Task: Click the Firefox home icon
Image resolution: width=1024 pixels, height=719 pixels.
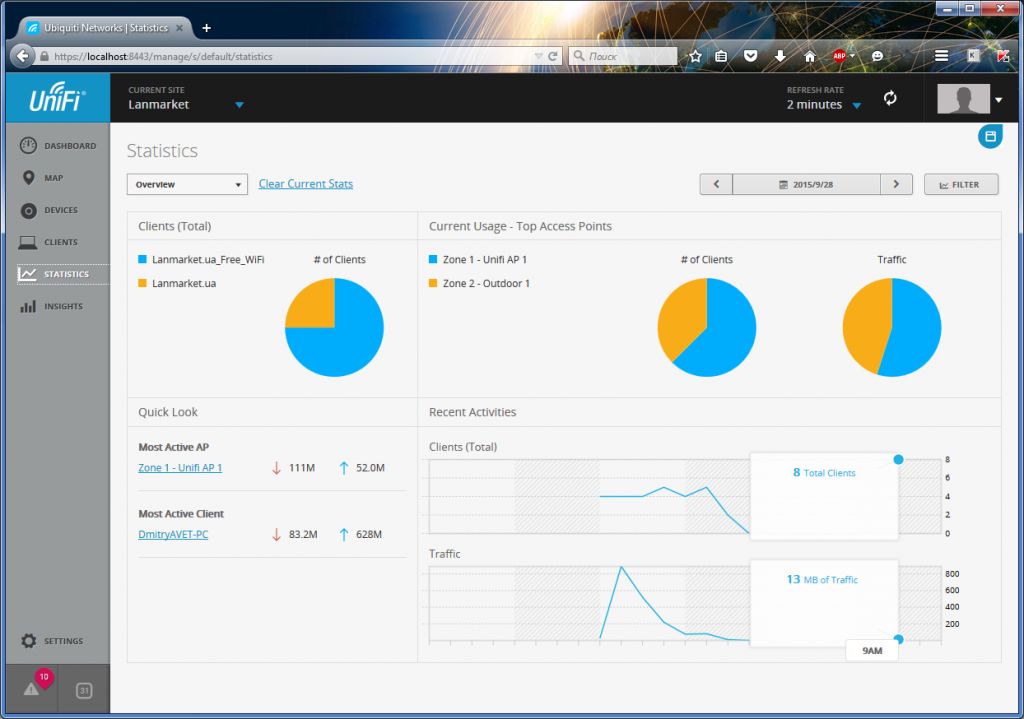Action: (x=810, y=57)
